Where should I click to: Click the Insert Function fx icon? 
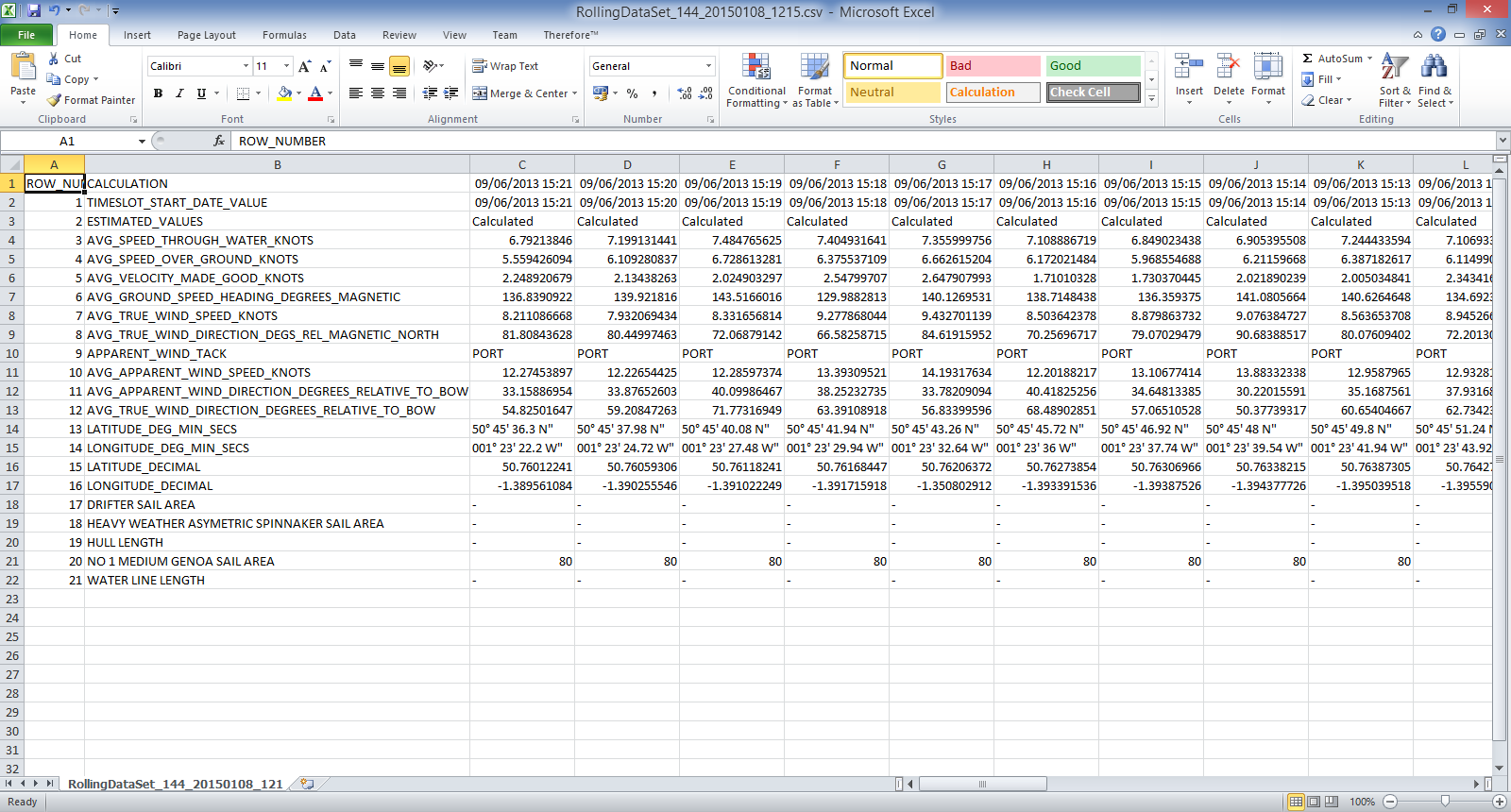[x=219, y=141]
